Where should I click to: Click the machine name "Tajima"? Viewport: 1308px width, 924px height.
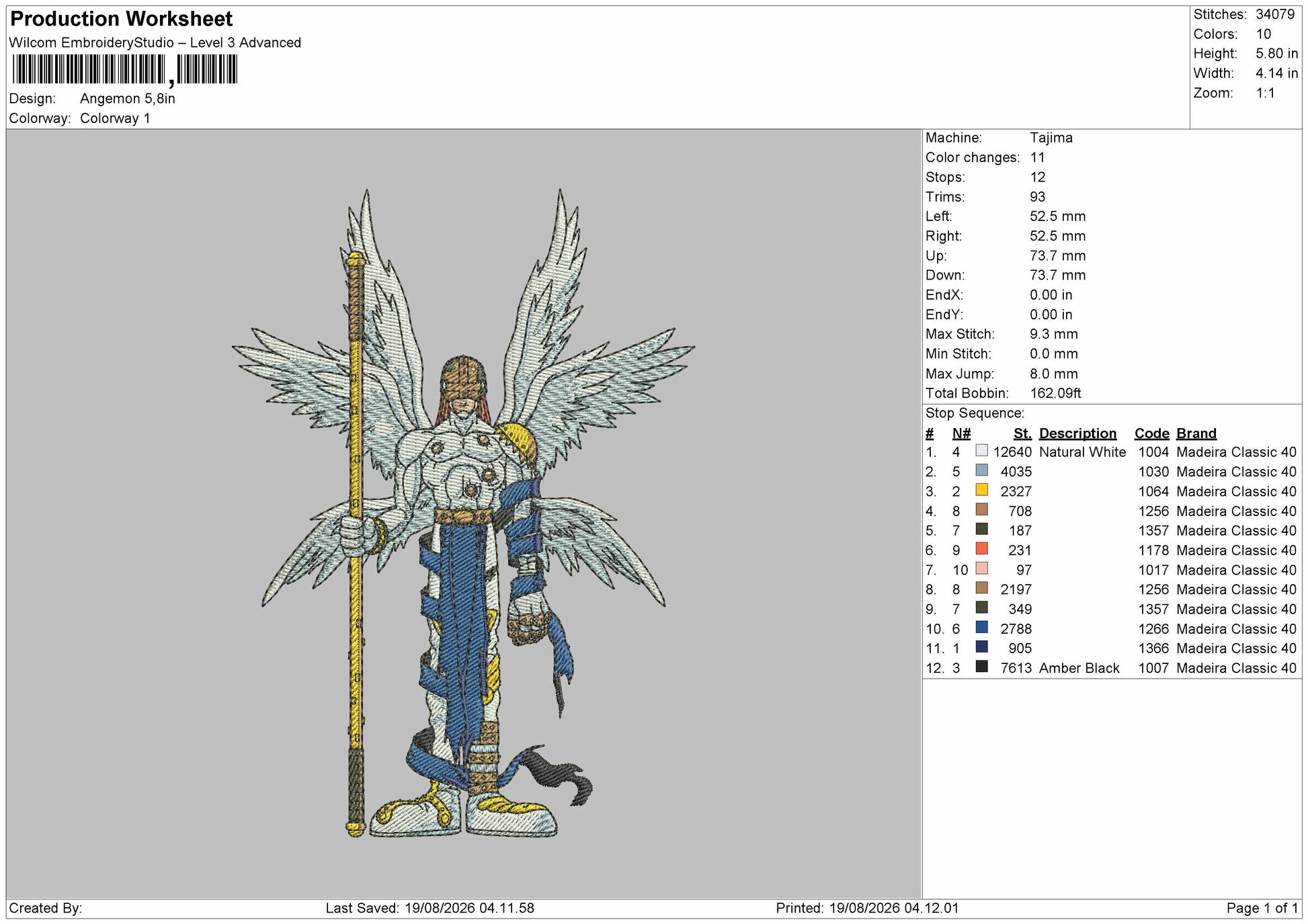click(1051, 138)
